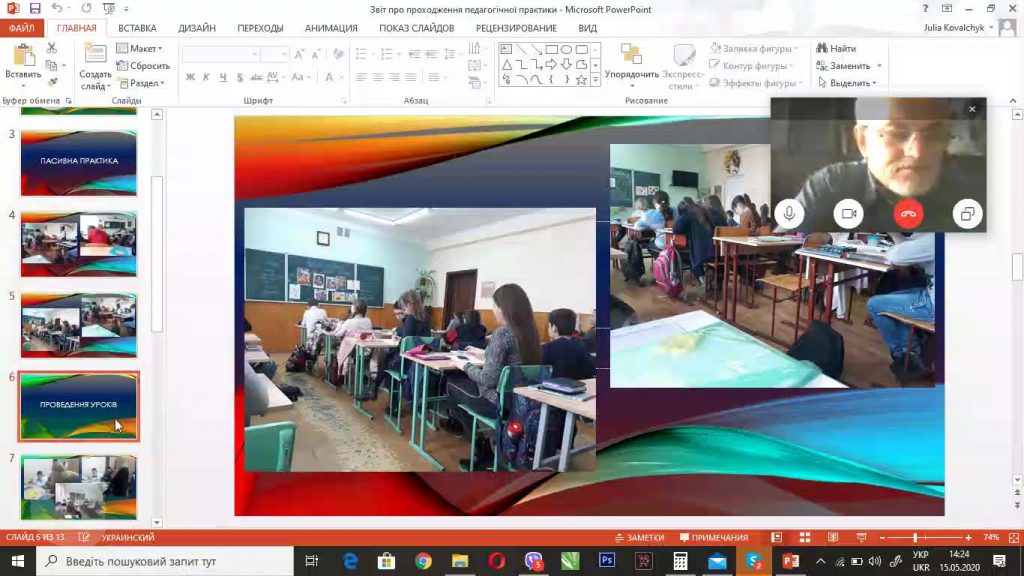
Task: Click the fit slide to window icon
Action: point(1014,537)
